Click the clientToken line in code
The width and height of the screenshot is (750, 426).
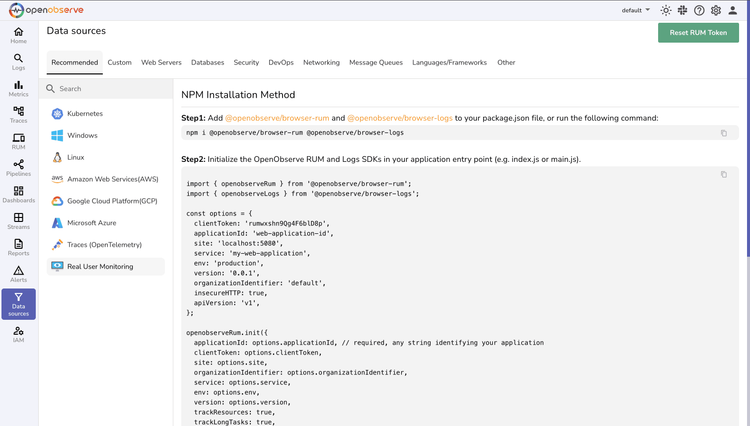point(262,223)
